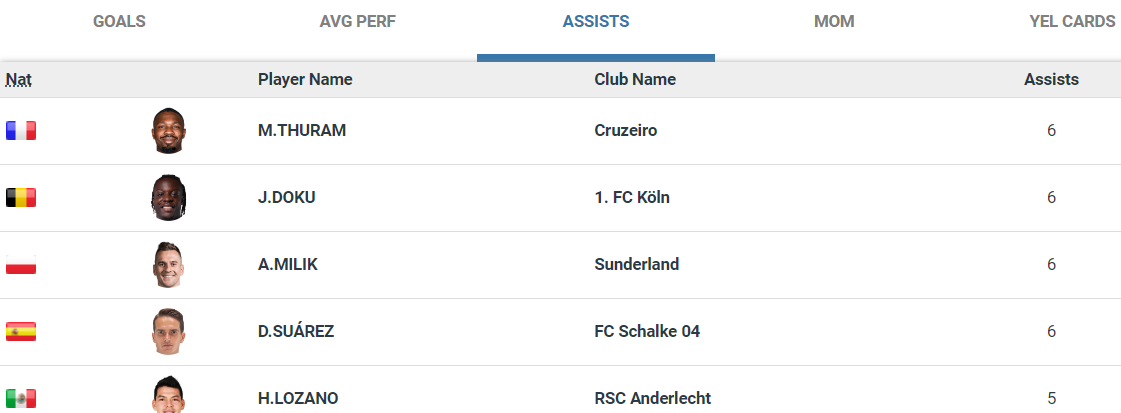The width and height of the screenshot is (1121, 413).
Task: Select the Assists tab
Action: pos(596,22)
